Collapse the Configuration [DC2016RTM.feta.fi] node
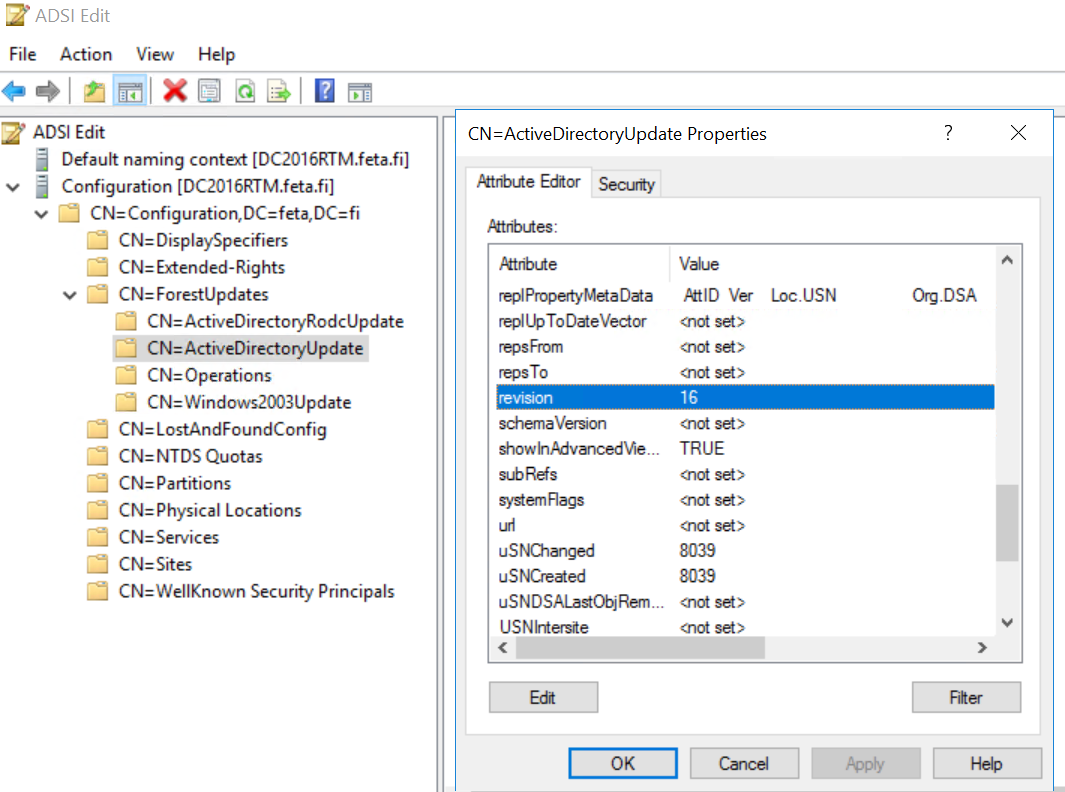The width and height of the screenshot is (1065, 792). tap(13, 187)
